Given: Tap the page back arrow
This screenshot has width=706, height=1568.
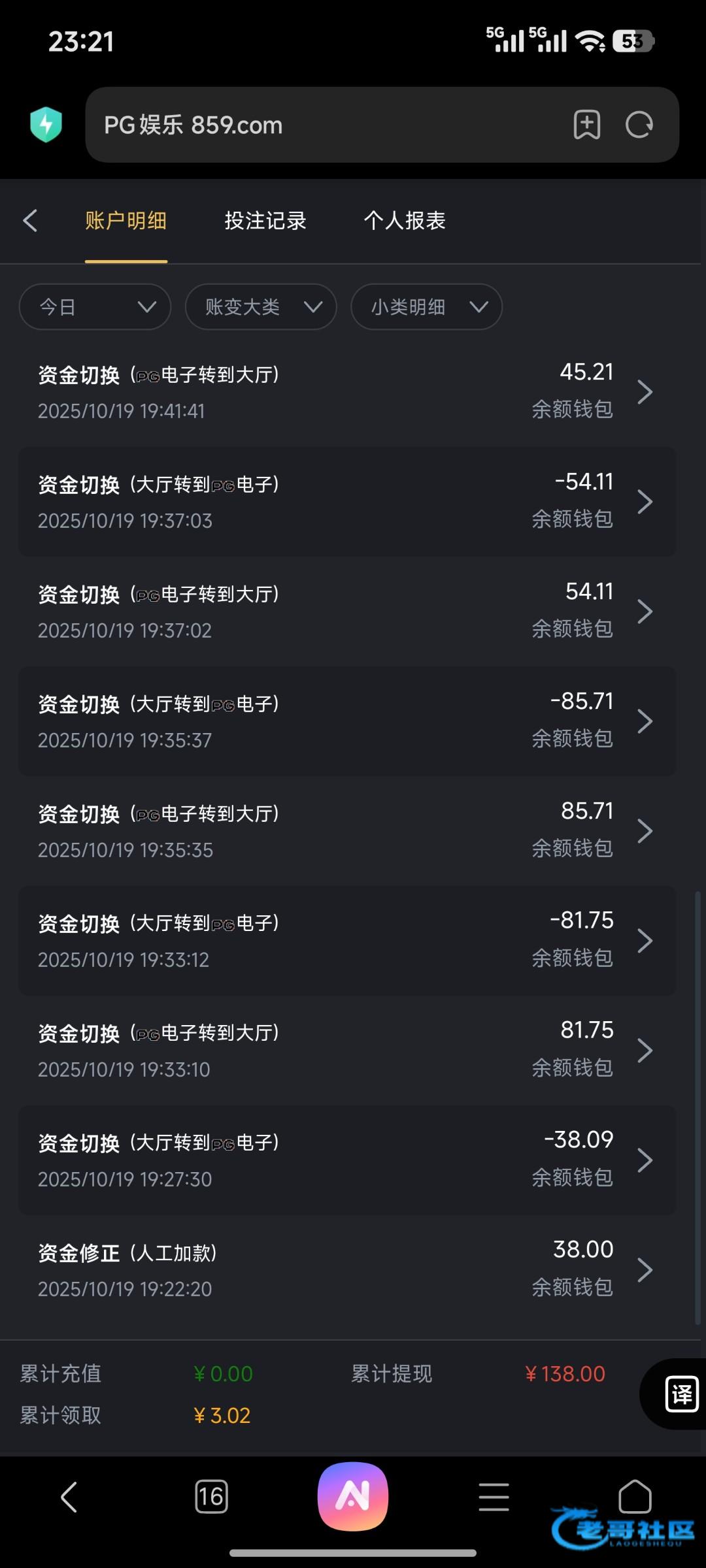Looking at the screenshot, I should tap(30, 221).
